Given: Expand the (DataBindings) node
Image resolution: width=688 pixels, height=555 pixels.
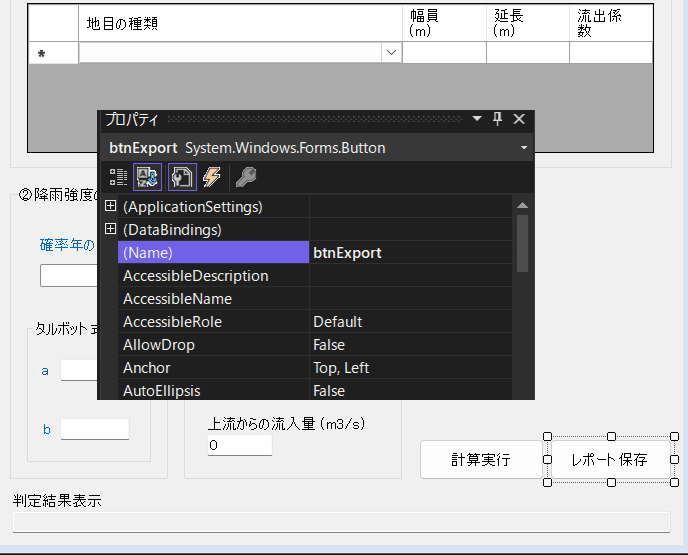Looking at the screenshot, I should [110, 230].
